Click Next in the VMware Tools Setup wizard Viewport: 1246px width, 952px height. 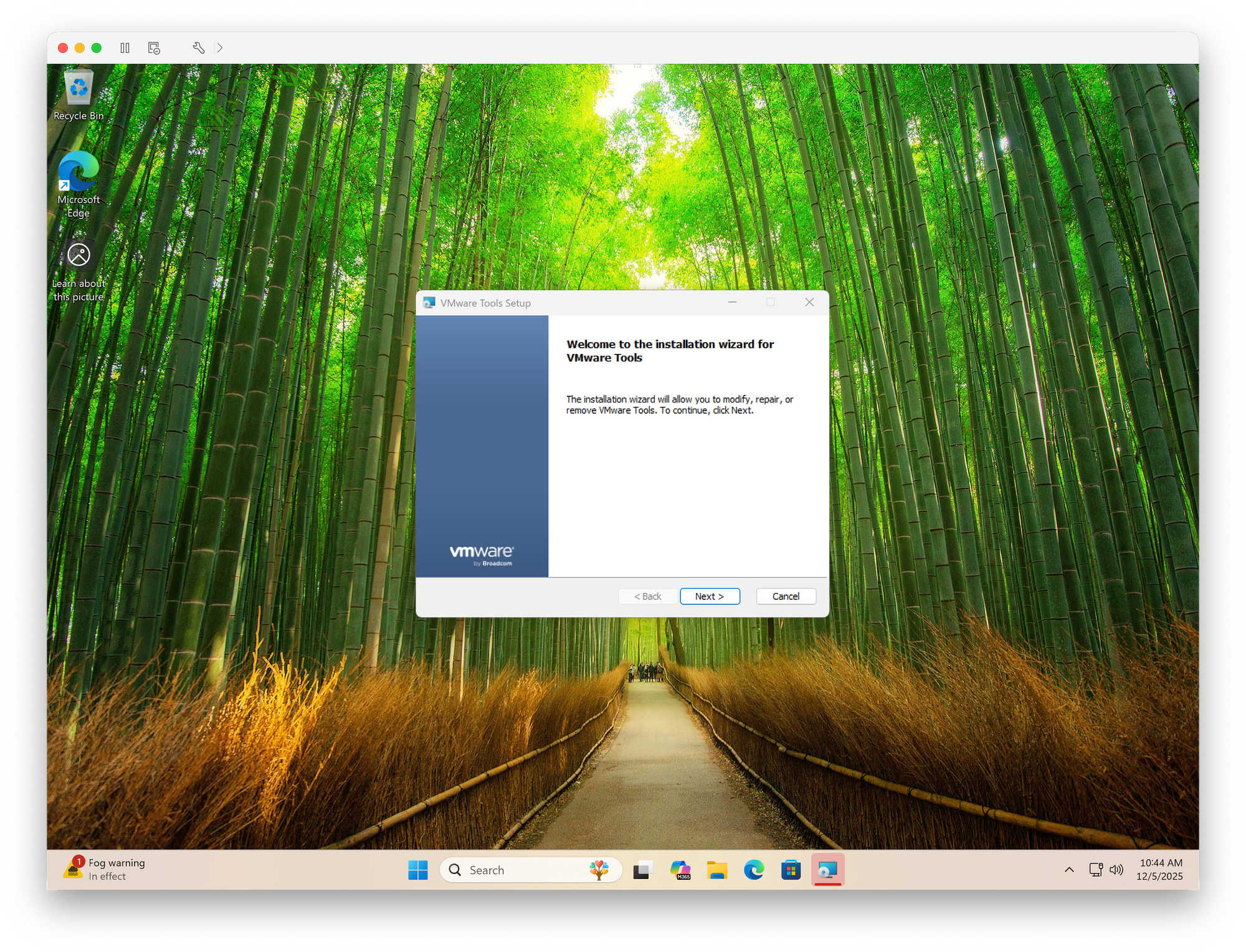(710, 596)
